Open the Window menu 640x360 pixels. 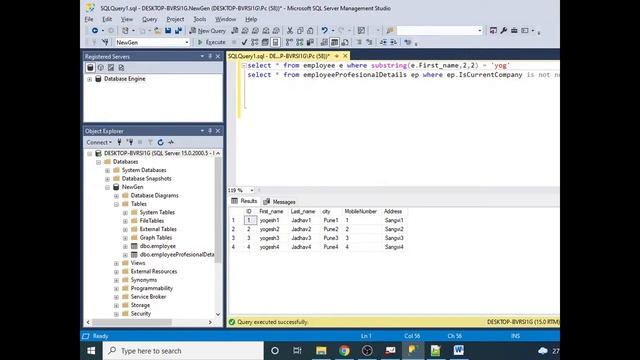pyautogui.click(x=225, y=19)
